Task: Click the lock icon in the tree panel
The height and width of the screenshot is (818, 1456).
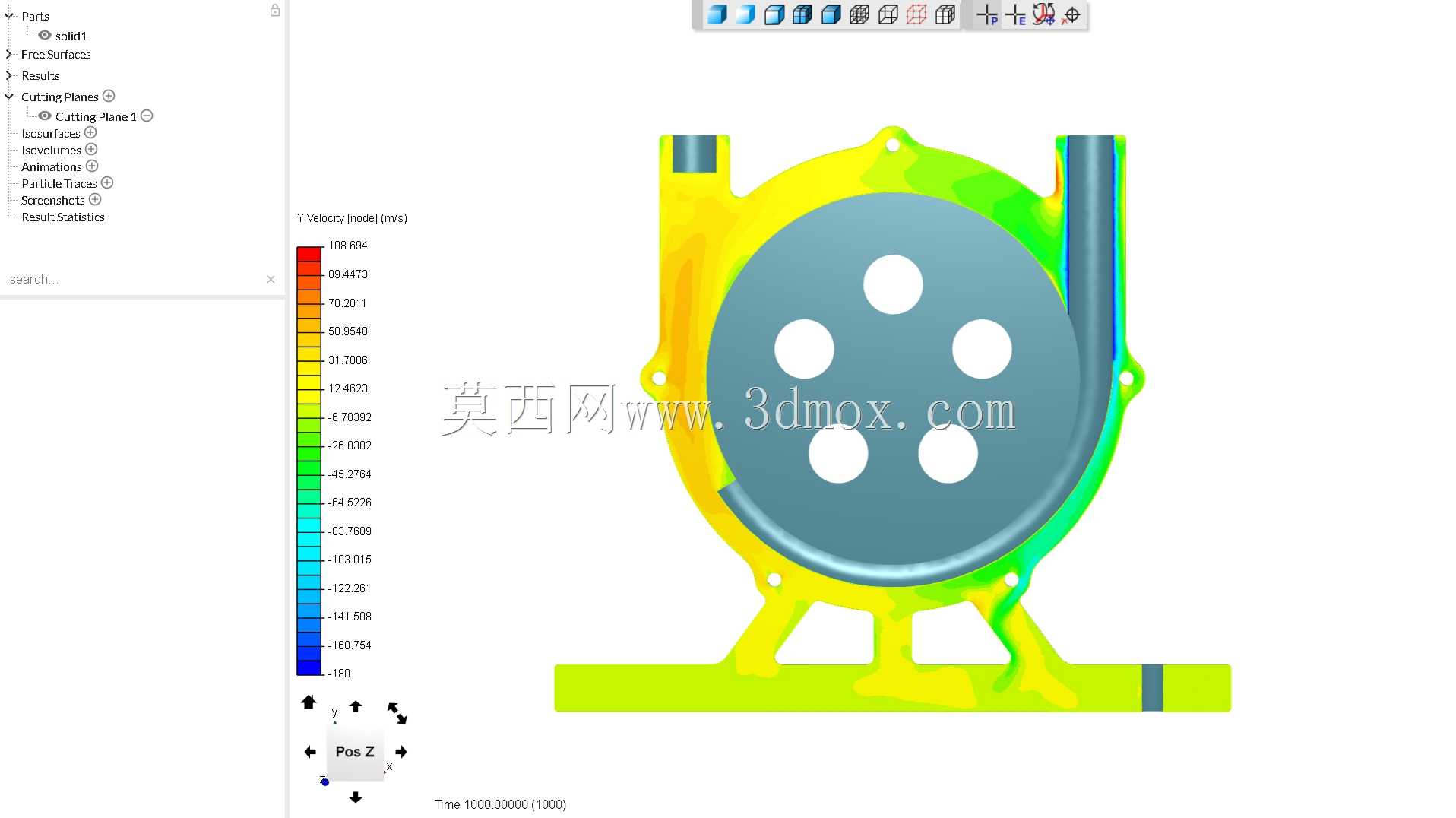Action: tap(275, 11)
